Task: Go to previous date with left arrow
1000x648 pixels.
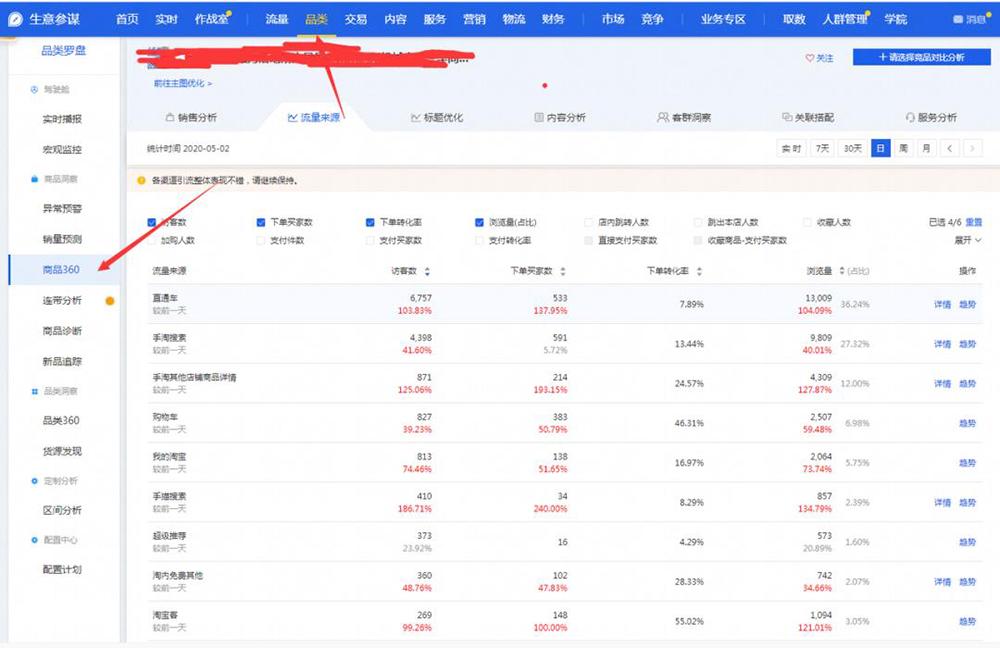Action: pos(950,148)
